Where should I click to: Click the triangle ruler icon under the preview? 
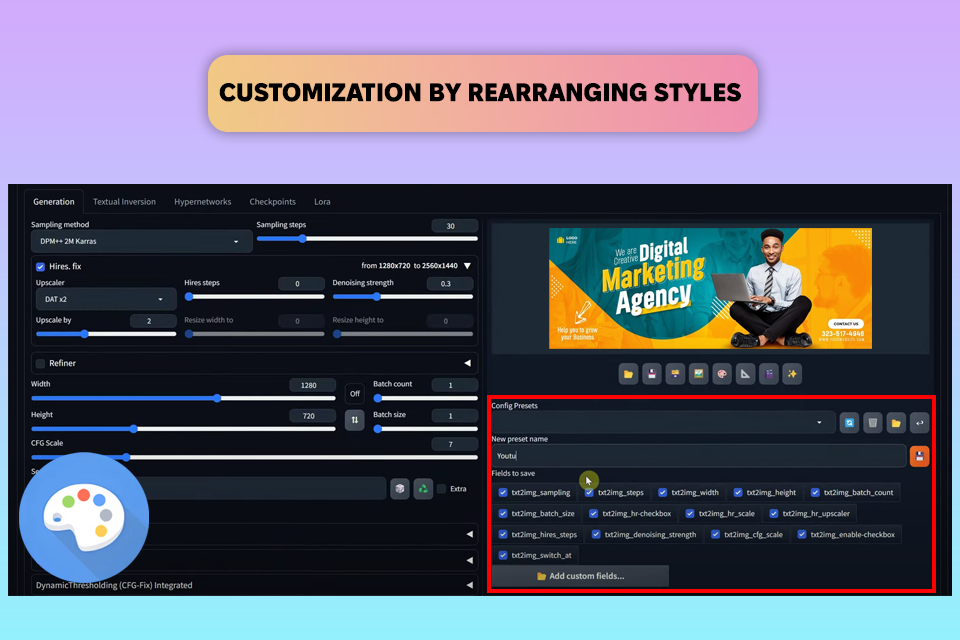tap(745, 374)
